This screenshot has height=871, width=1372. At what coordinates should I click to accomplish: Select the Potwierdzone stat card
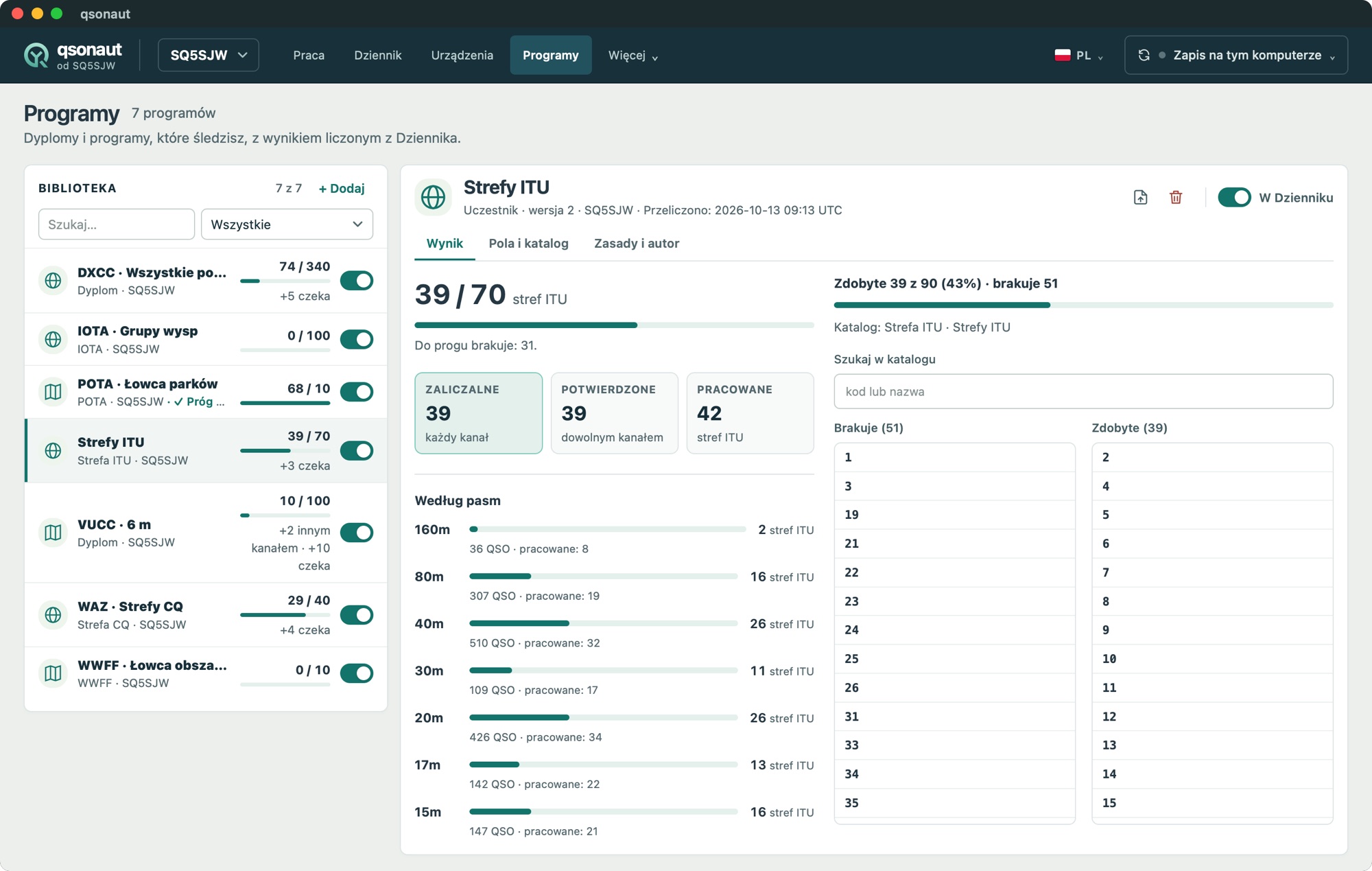coord(614,413)
